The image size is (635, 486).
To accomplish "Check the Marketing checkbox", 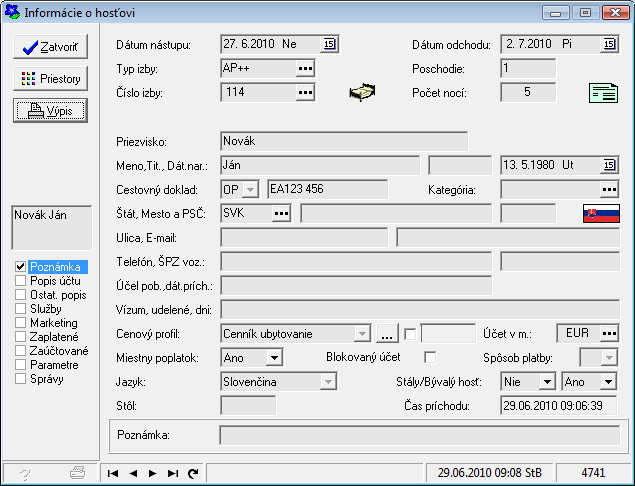I will (21, 323).
